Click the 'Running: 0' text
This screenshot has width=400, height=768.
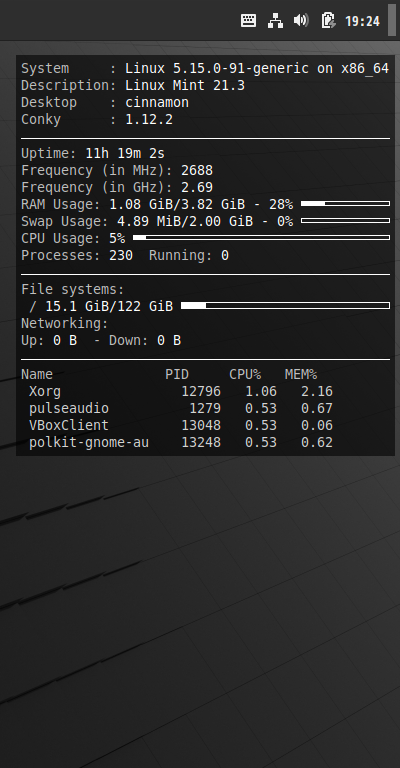[x=188, y=256]
